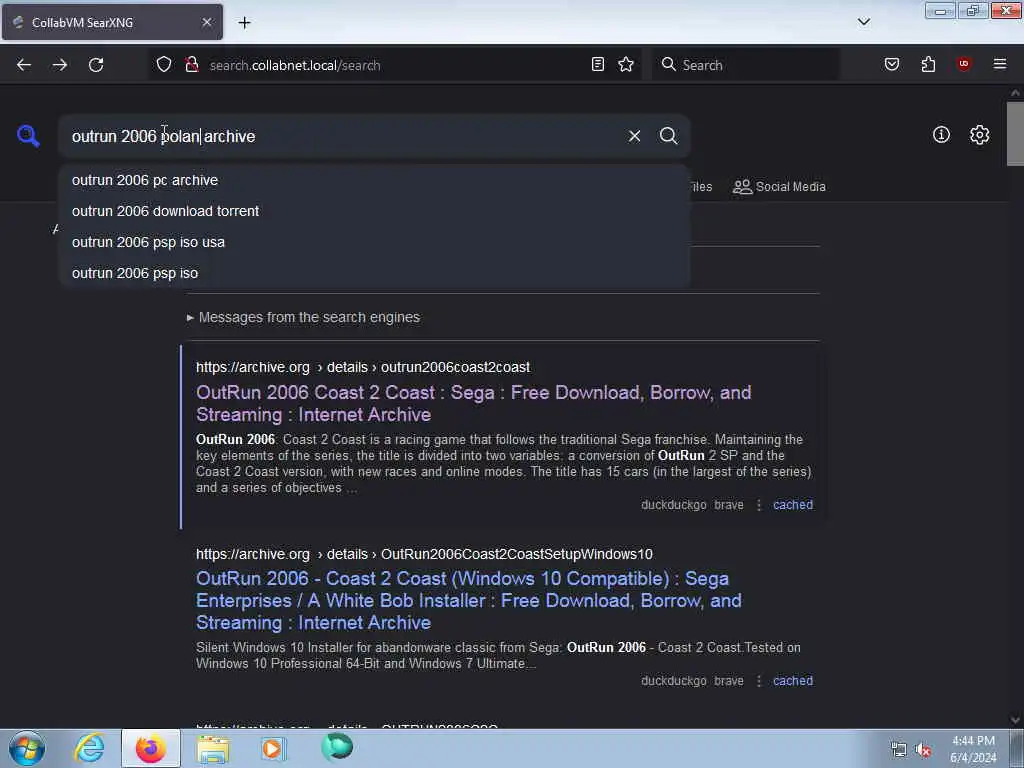Viewport: 1024px width, 768px height.
Task: Click the scrollbar down arrow
Action: 1016,720
